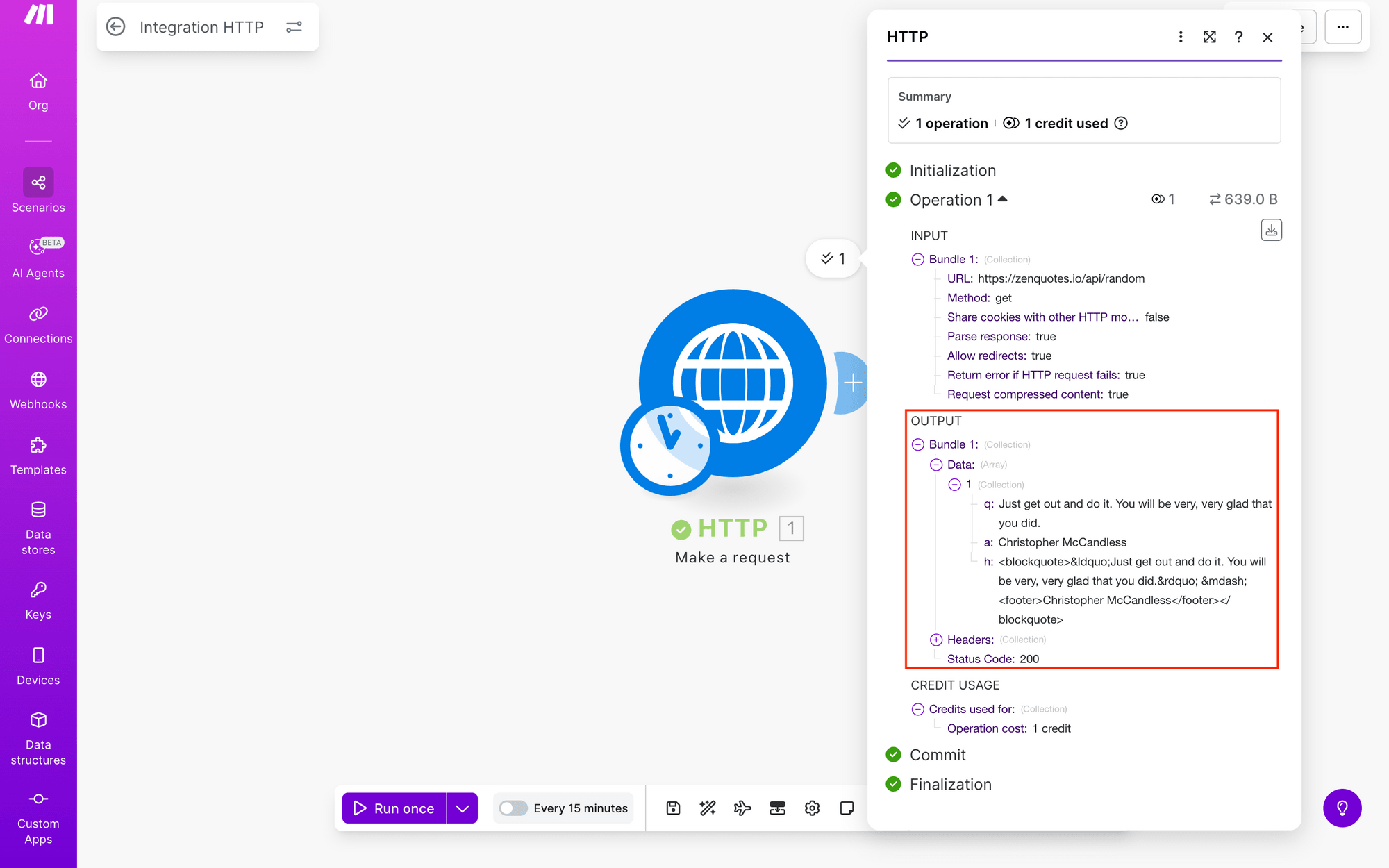The width and height of the screenshot is (1389, 868).
Task: Expand the HTTP panel to fullscreen
Action: pos(1210,37)
